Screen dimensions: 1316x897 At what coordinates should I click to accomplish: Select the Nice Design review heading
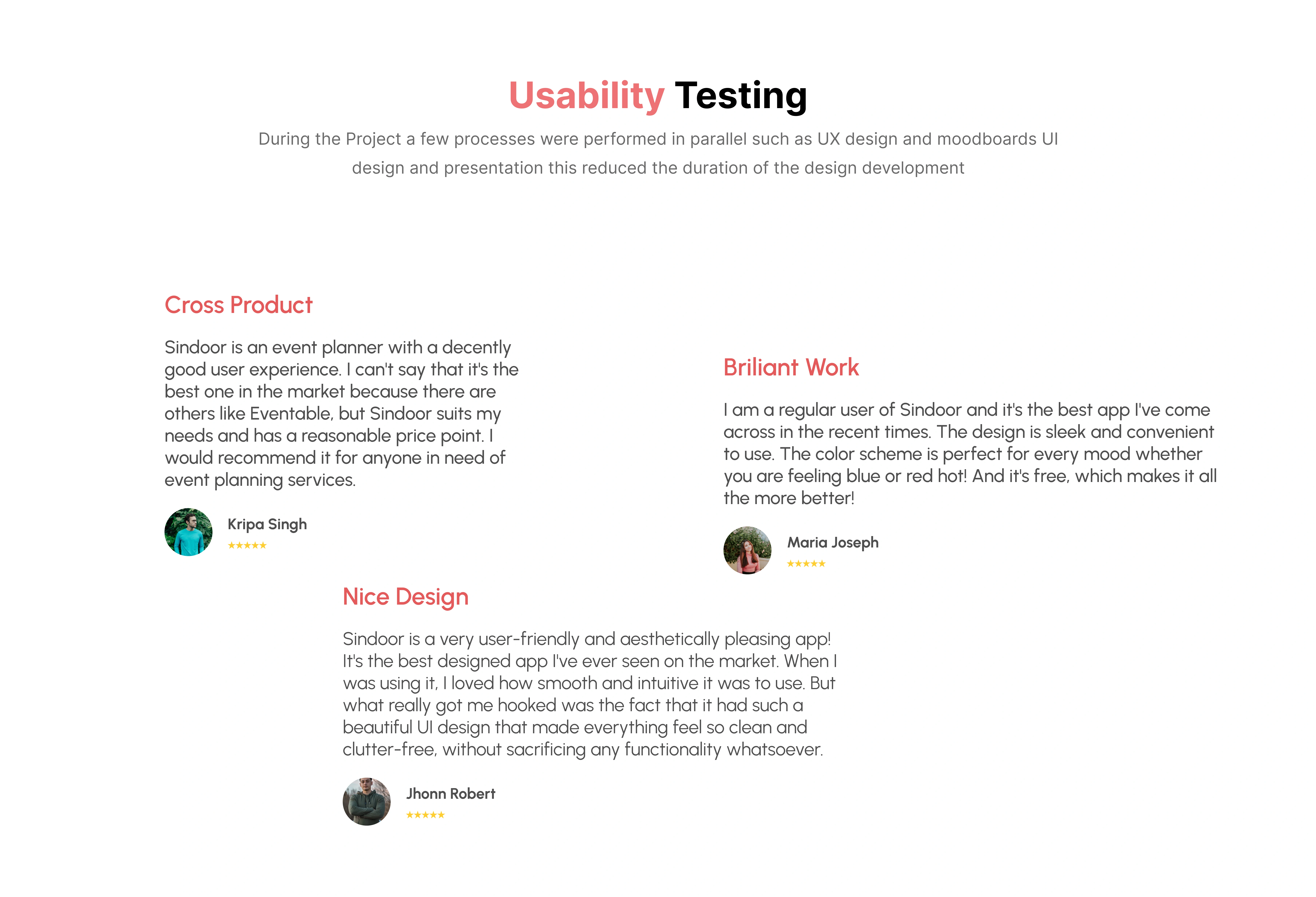coord(406,597)
